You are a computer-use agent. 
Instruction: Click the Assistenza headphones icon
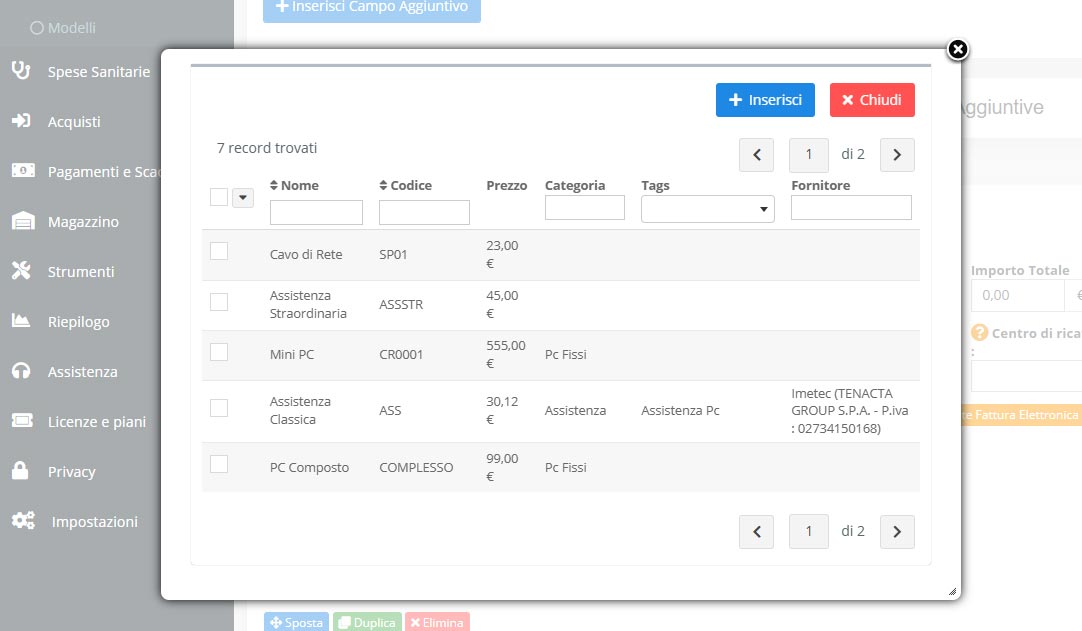coord(21,371)
